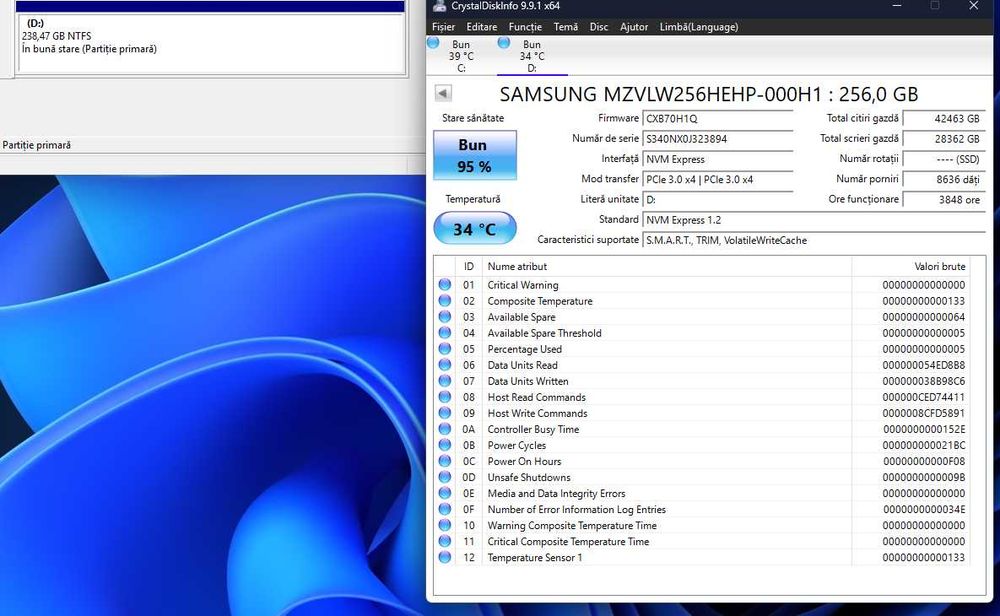Click the 34 °C temperature button
Screen dimensions: 1000x616
click(x=474, y=229)
